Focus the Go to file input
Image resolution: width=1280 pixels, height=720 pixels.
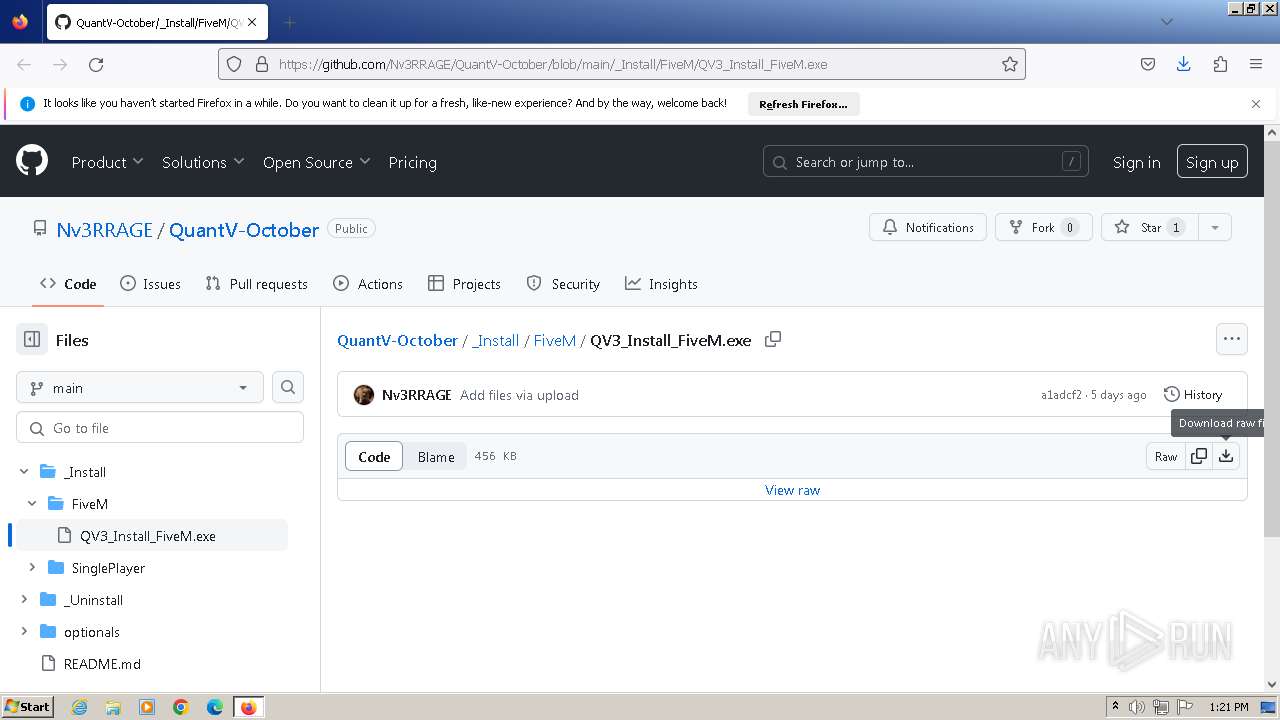coord(160,428)
